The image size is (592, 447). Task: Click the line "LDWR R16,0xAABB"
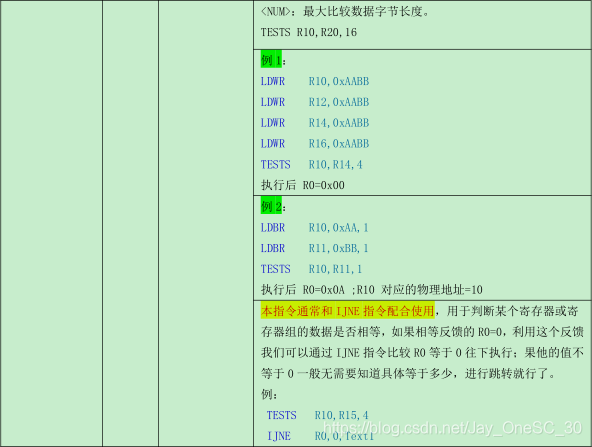point(314,144)
